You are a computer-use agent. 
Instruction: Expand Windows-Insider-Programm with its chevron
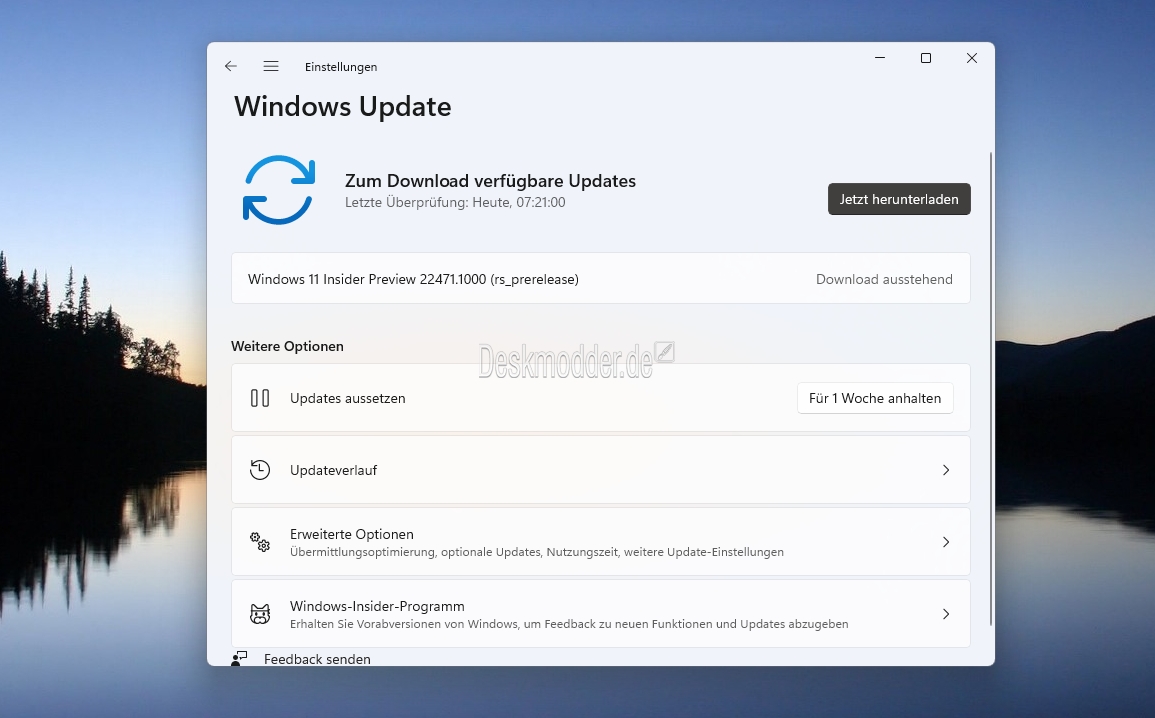(947, 614)
